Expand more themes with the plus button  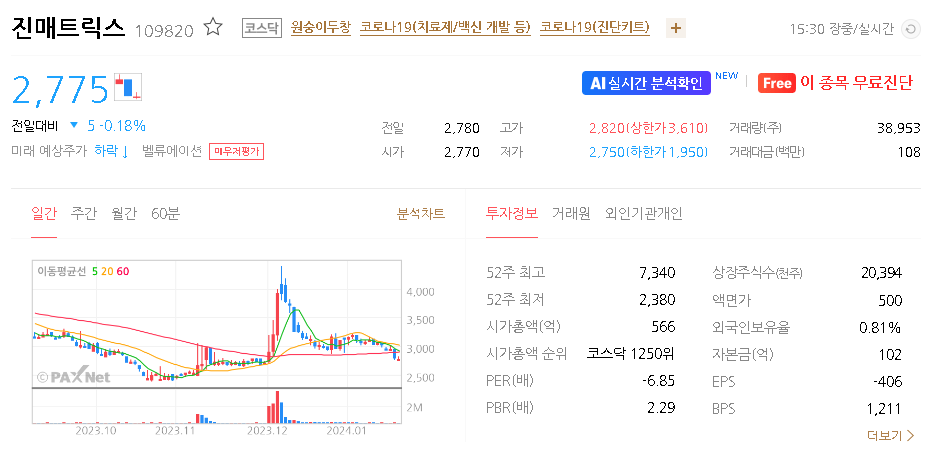point(675,28)
